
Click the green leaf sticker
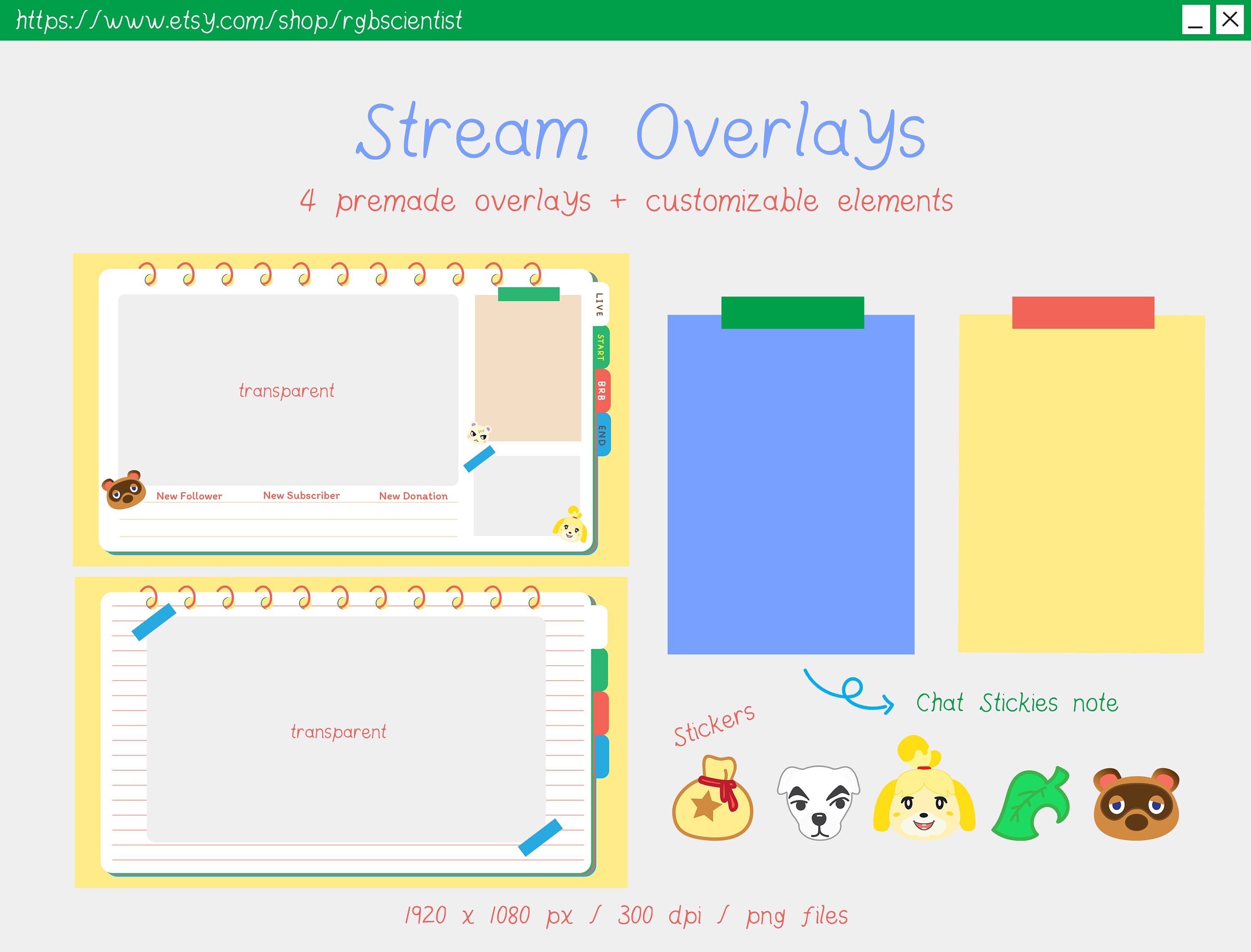[1030, 803]
